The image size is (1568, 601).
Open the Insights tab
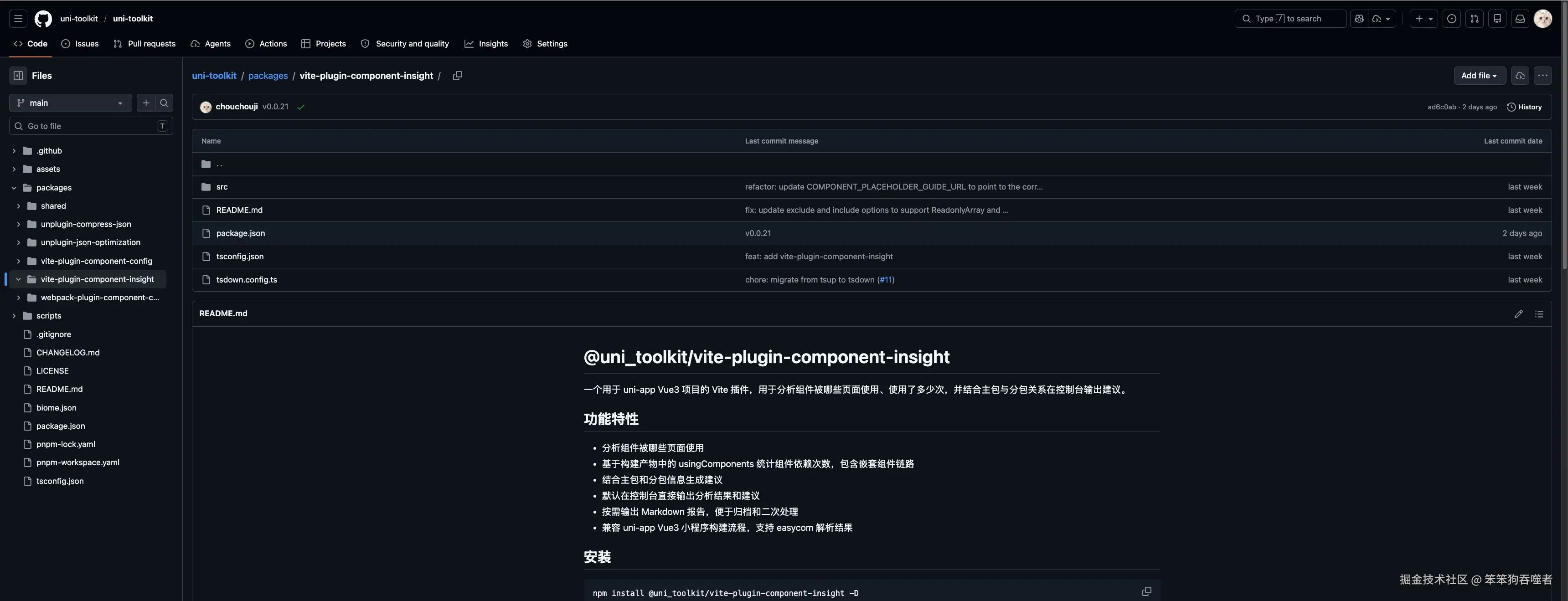tap(486, 43)
